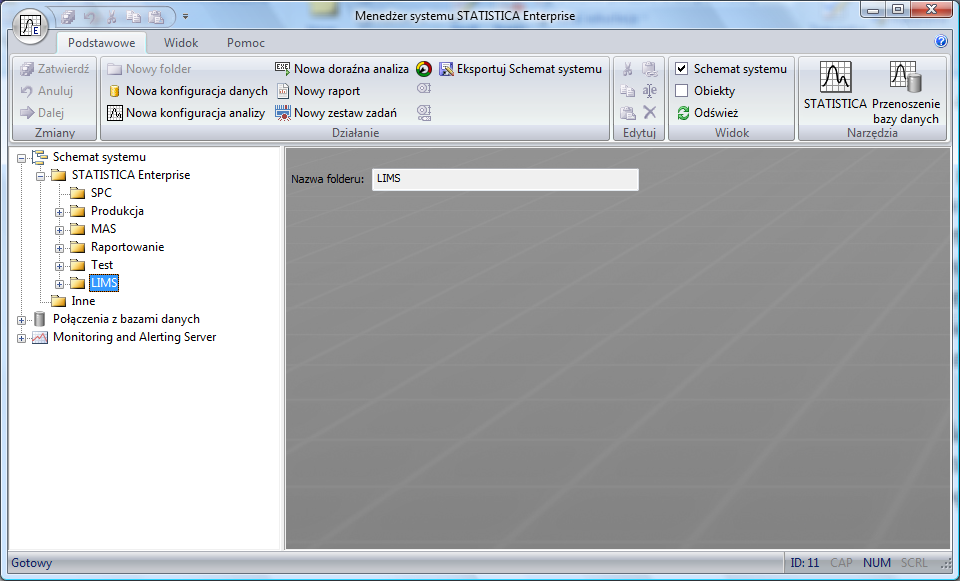The height and width of the screenshot is (581, 960).
Task: Click the Nazwa folderu text field
Action: (505, 179)
